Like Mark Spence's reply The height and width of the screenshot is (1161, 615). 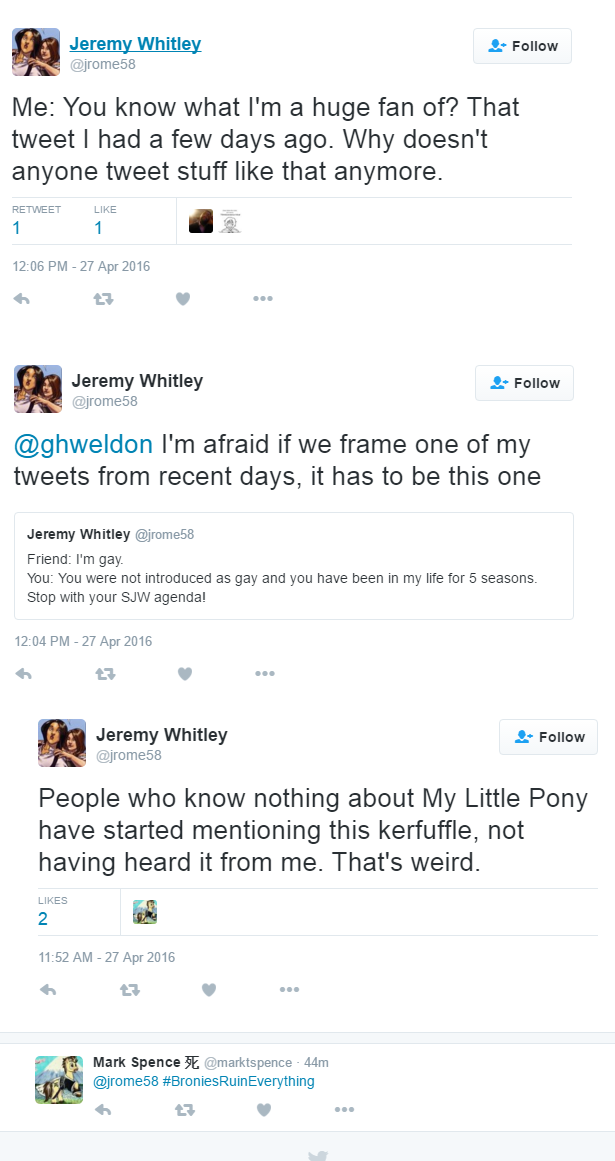tap(264, 1109)
